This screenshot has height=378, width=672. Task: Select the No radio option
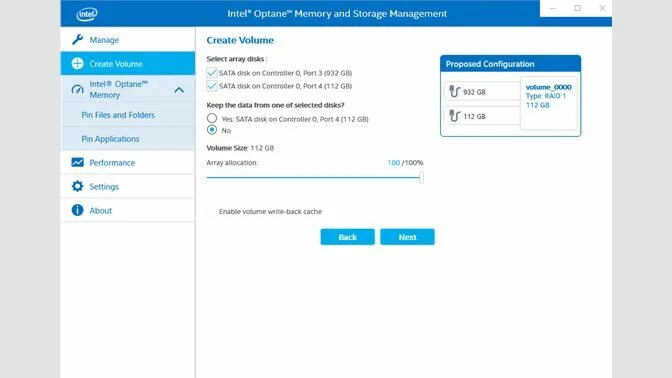pyautogui.click(x=212, y=130)
